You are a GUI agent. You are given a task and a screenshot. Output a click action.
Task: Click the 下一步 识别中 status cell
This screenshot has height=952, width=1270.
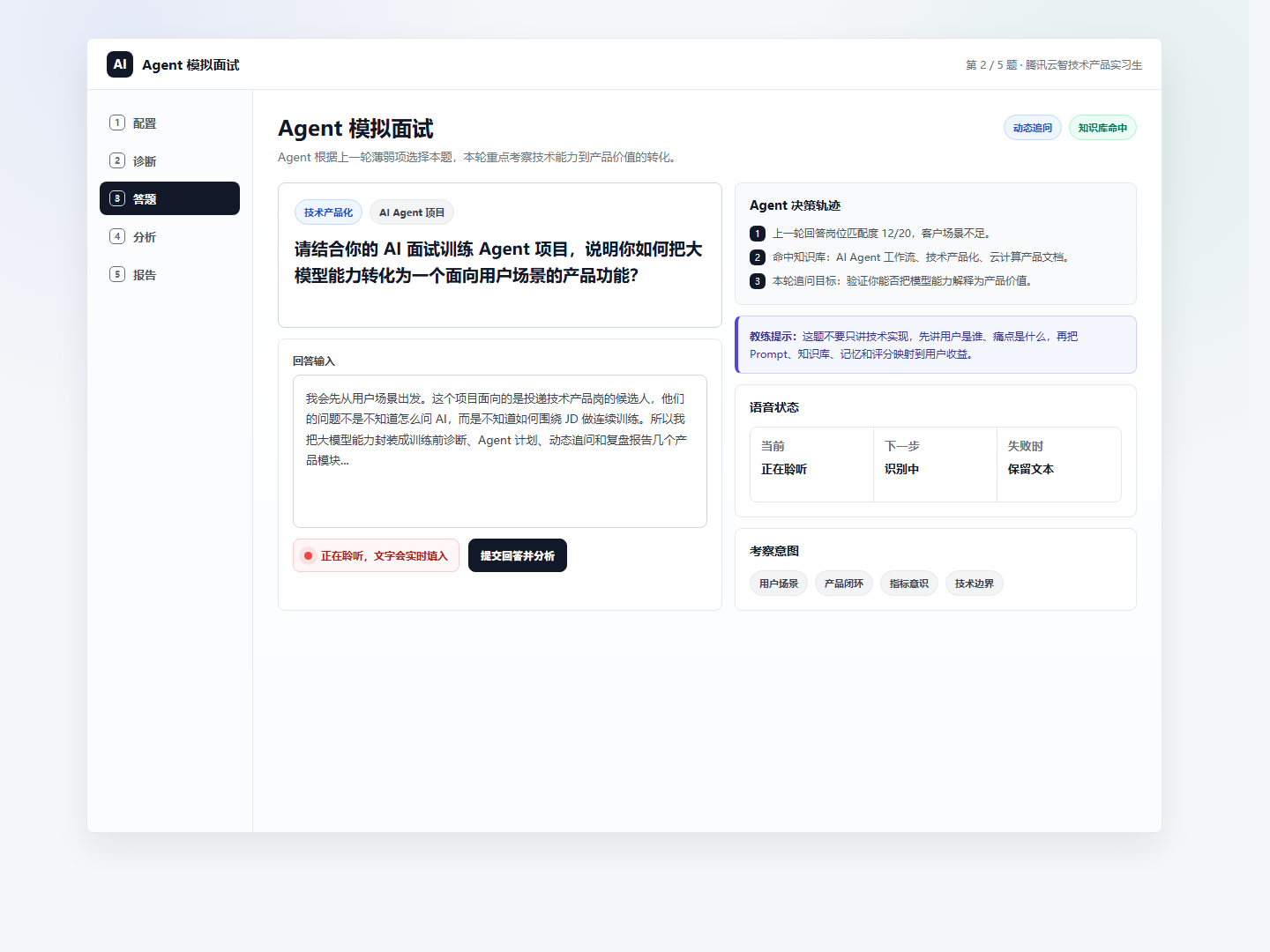[x=935, y=465]
